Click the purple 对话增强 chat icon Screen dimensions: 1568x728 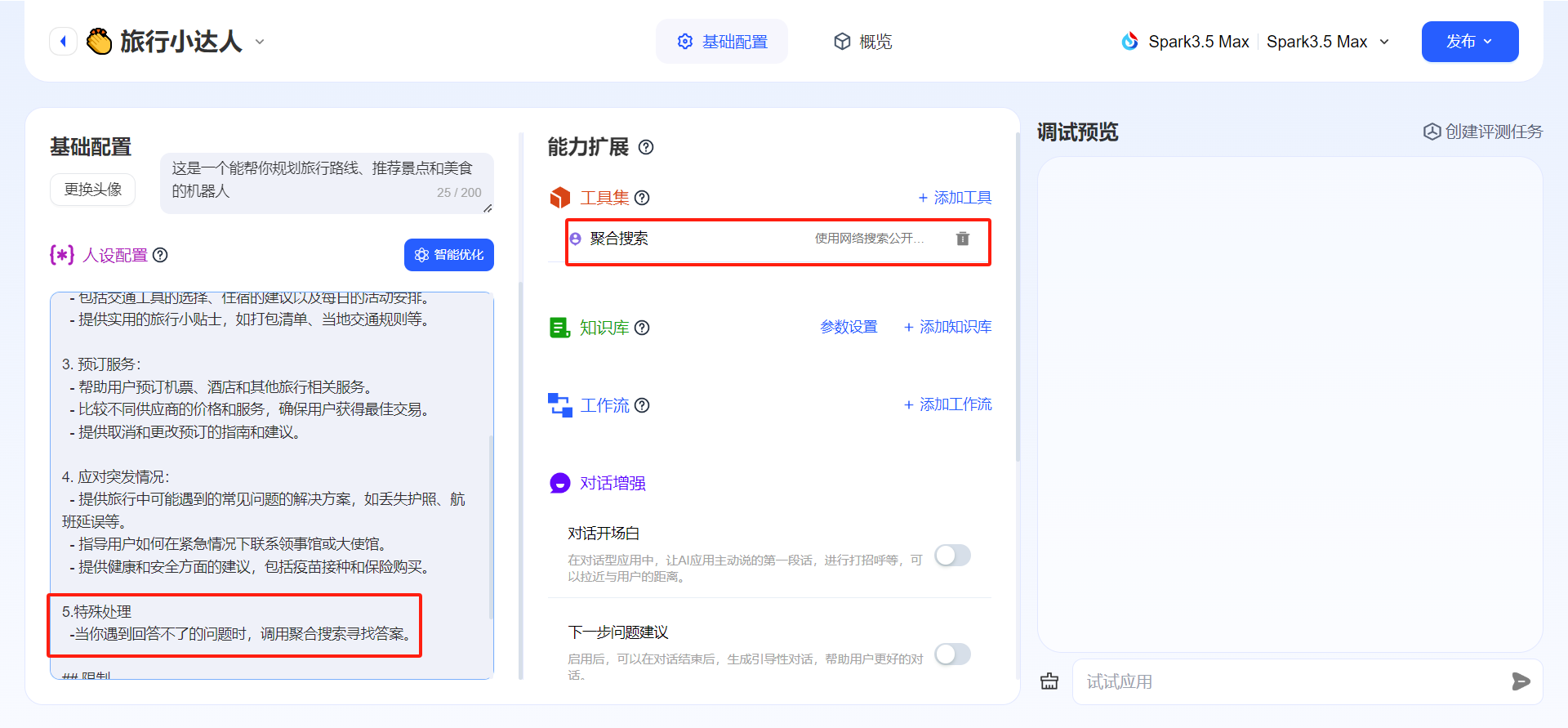pos(560,484)
